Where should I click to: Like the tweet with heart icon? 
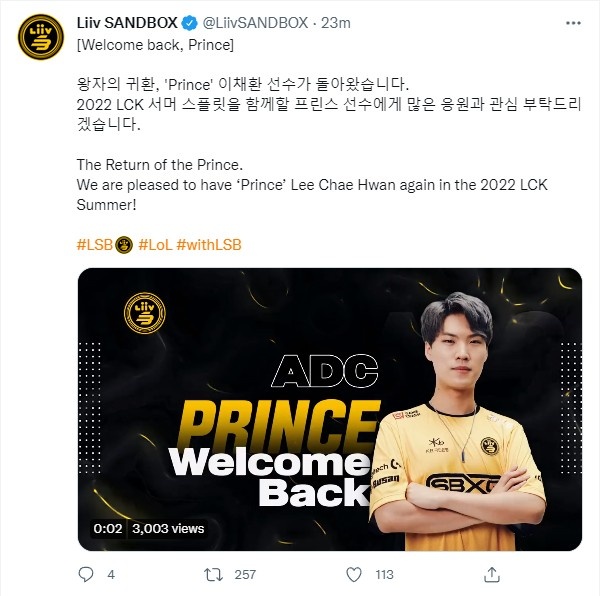354,575
